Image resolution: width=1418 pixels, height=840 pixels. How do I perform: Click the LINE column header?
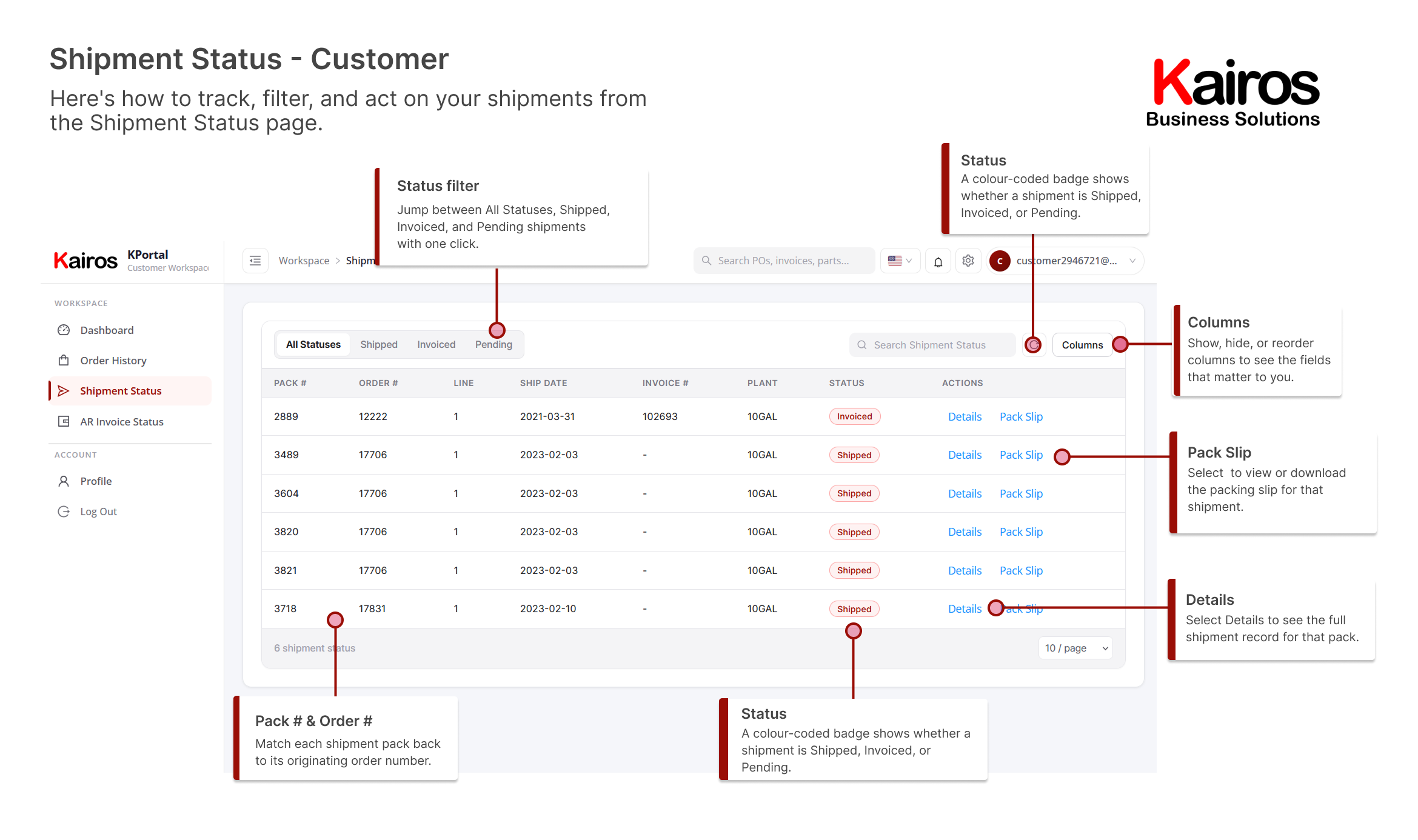click(464, 384)
